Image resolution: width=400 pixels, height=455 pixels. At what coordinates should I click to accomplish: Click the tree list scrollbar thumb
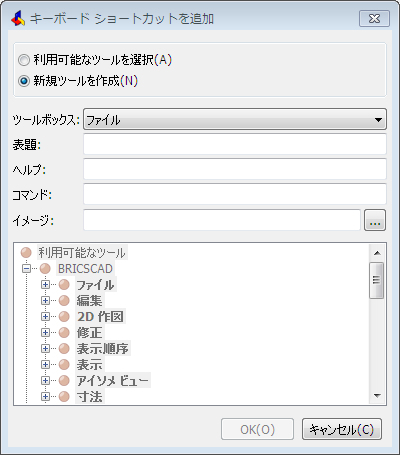pyautogui.click(x=377, y=280)
